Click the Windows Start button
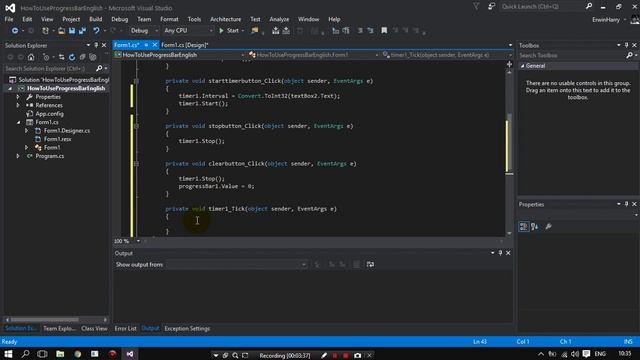Screen dimensions: 640x360 click(8, 354)
